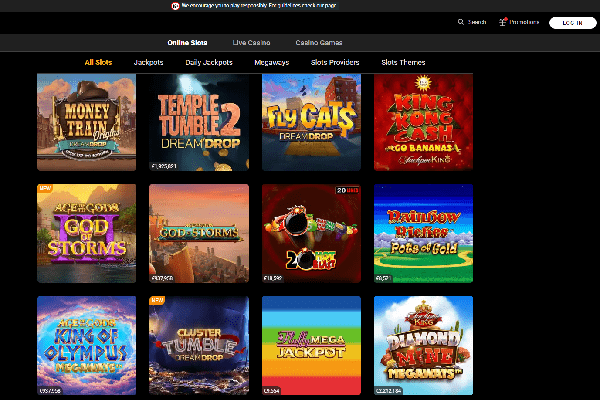
Task: Click the LOG IN button
Action: 572,23
